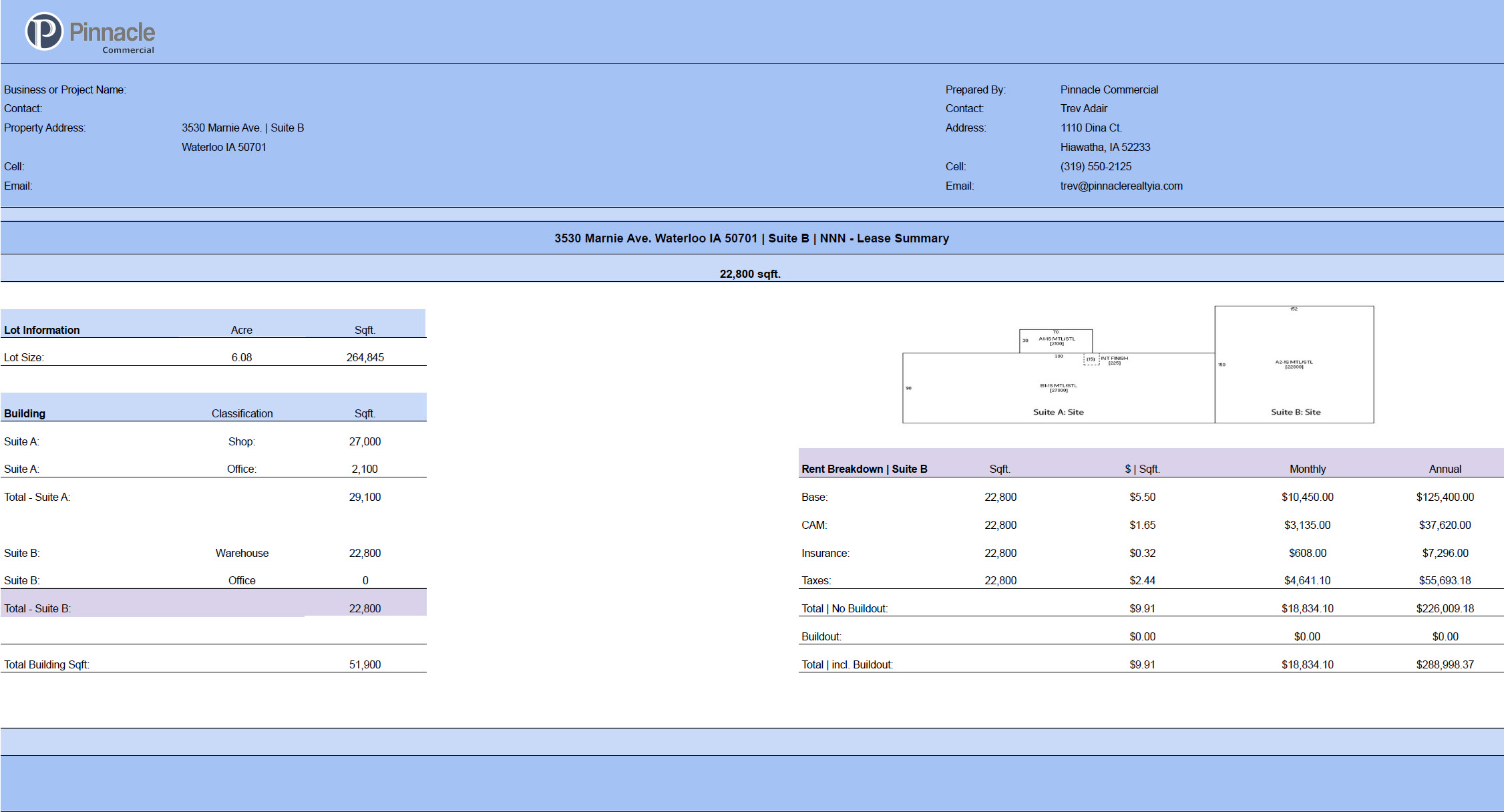
Task: Click the Prepared By value Pinnacle Commercial
Action: pyautogui.click(x=1109, y=89)
